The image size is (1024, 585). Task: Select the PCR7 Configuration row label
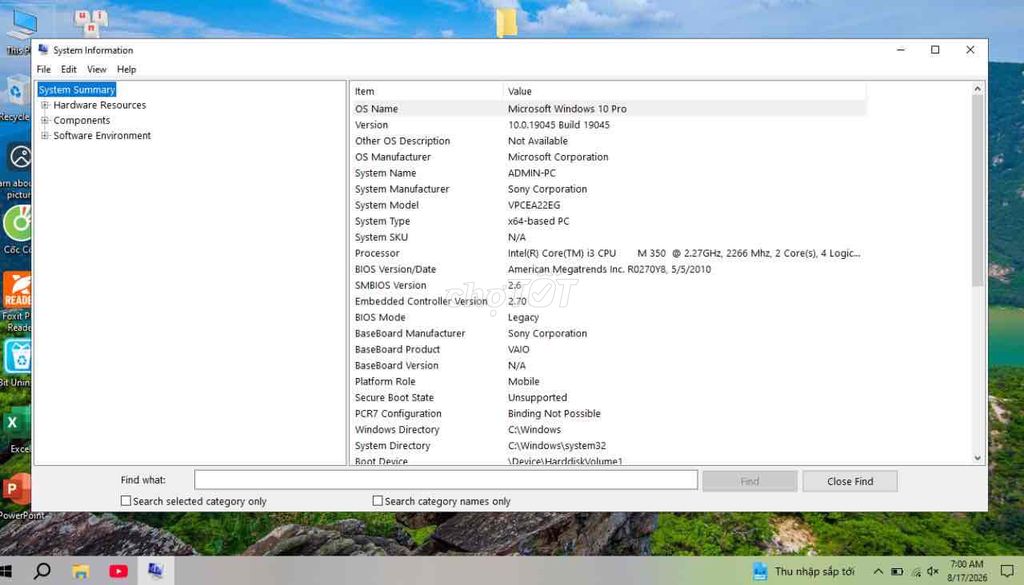point(398,413)
